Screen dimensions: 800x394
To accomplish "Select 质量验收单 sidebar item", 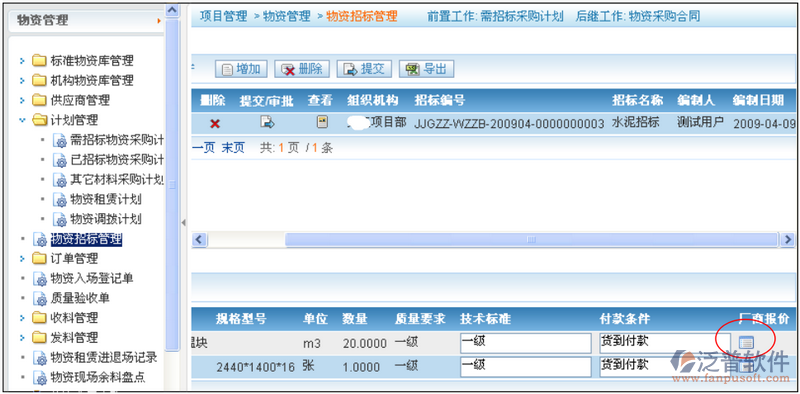I will 80,298.
